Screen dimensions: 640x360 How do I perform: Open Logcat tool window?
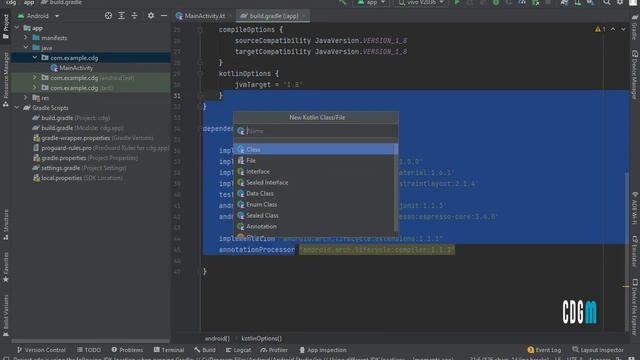click(x=238, y=350)
